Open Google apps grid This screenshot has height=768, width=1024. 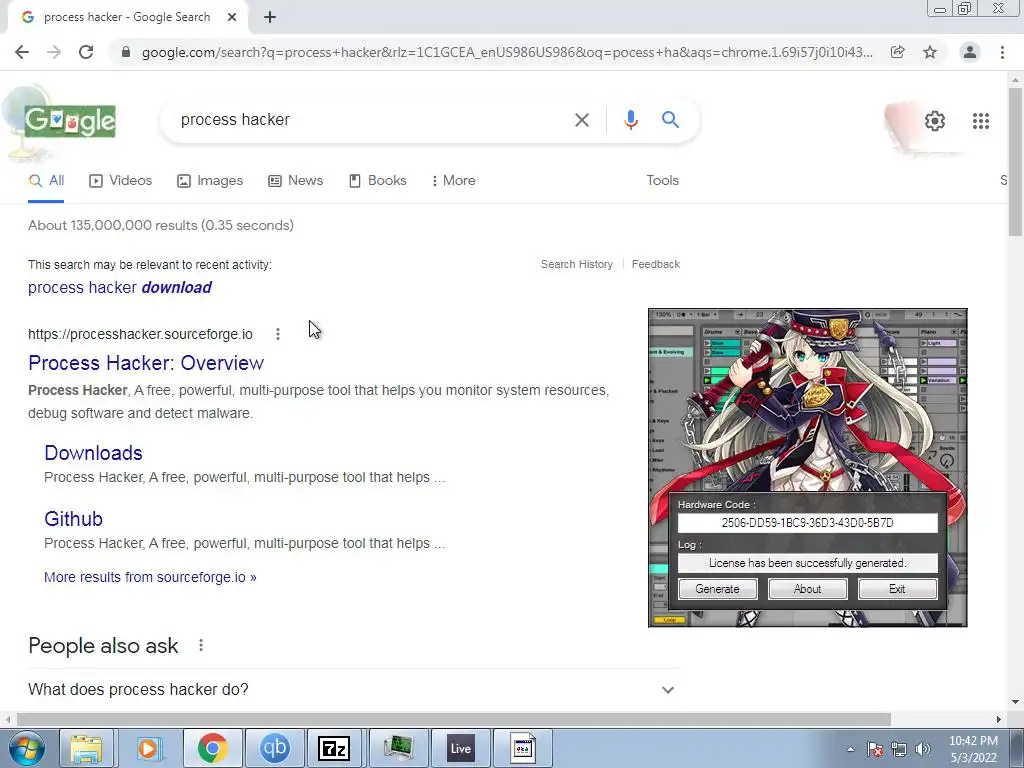[980, 121]
